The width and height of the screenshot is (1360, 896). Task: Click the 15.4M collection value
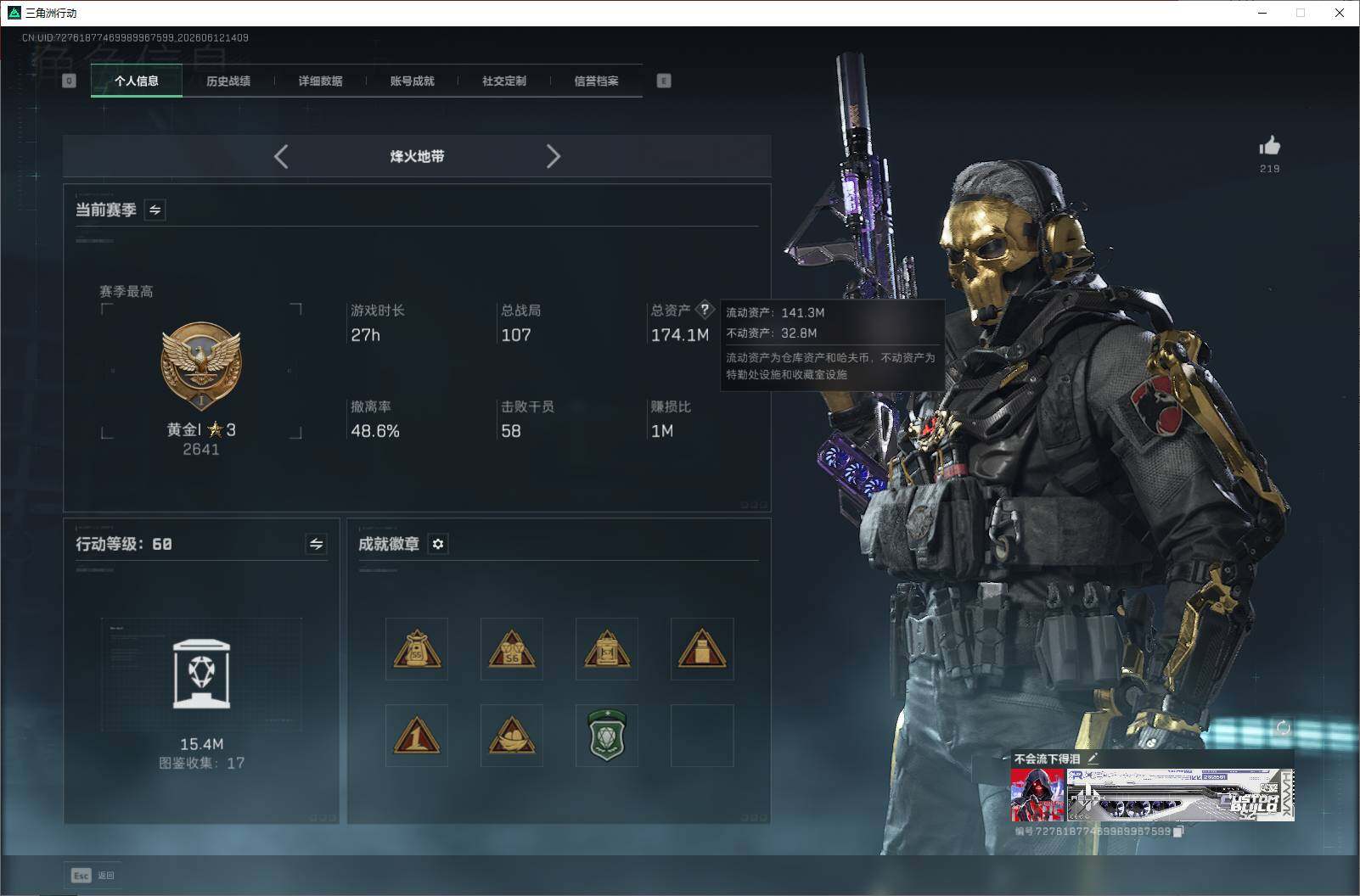[x=202, y=744]
